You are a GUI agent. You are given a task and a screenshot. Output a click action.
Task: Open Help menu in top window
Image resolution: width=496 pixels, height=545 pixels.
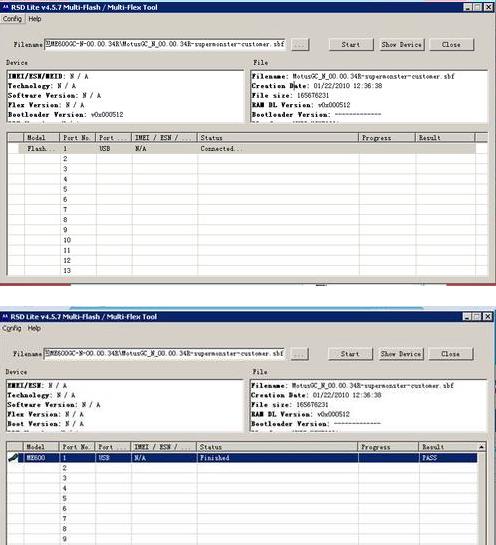tap(34, 19)
